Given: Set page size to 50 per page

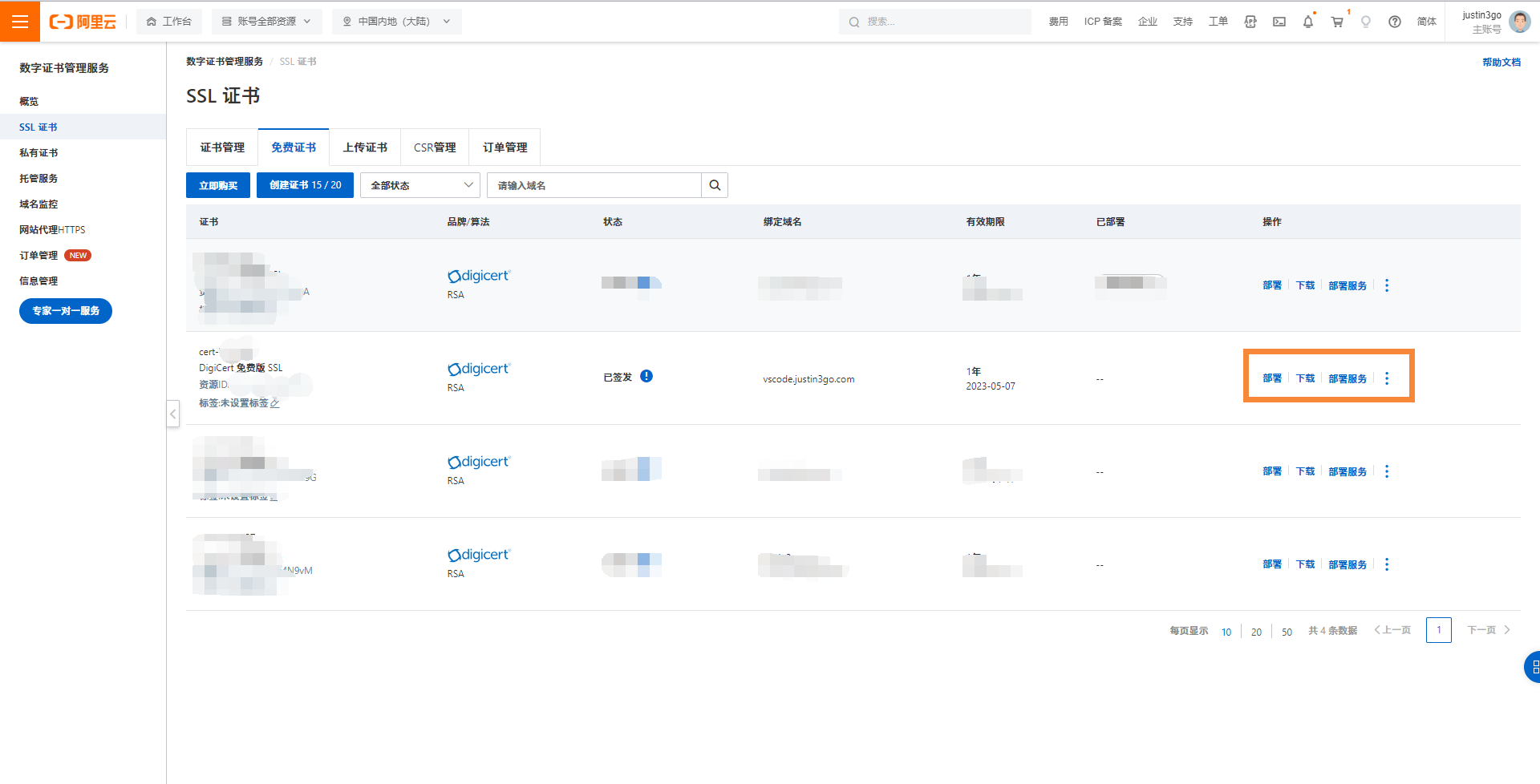Looking at the screenshot, I should [1287, 632].
